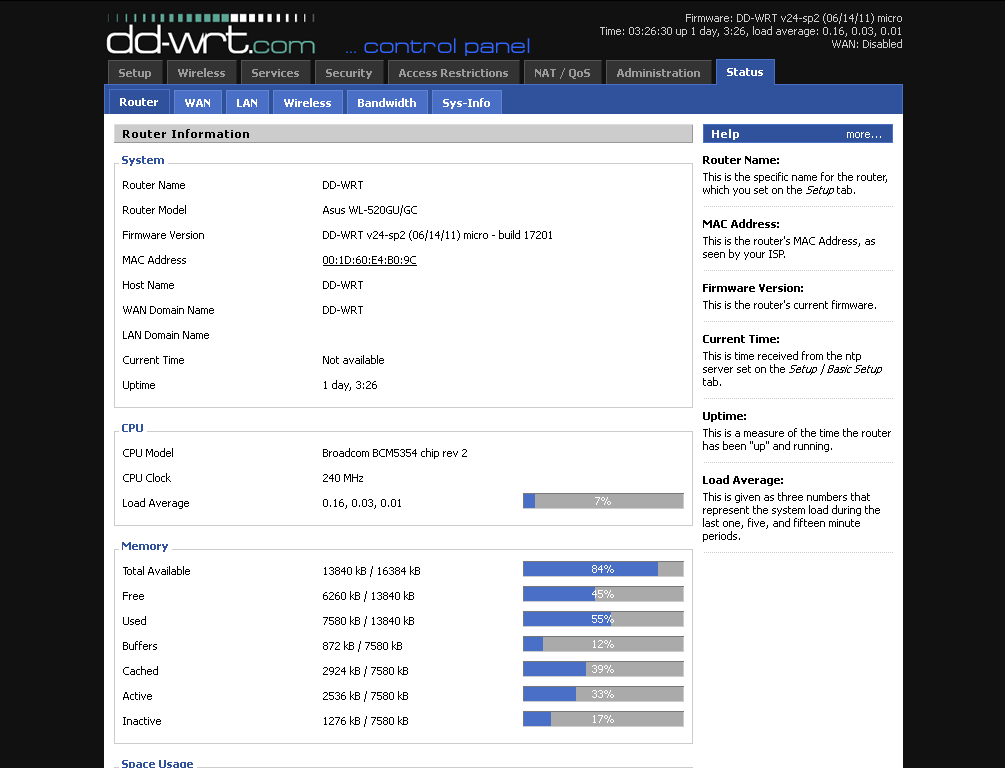1005x768 pixels.
Task: Click the Active memory 33% bar
Action: pos(603,694)
